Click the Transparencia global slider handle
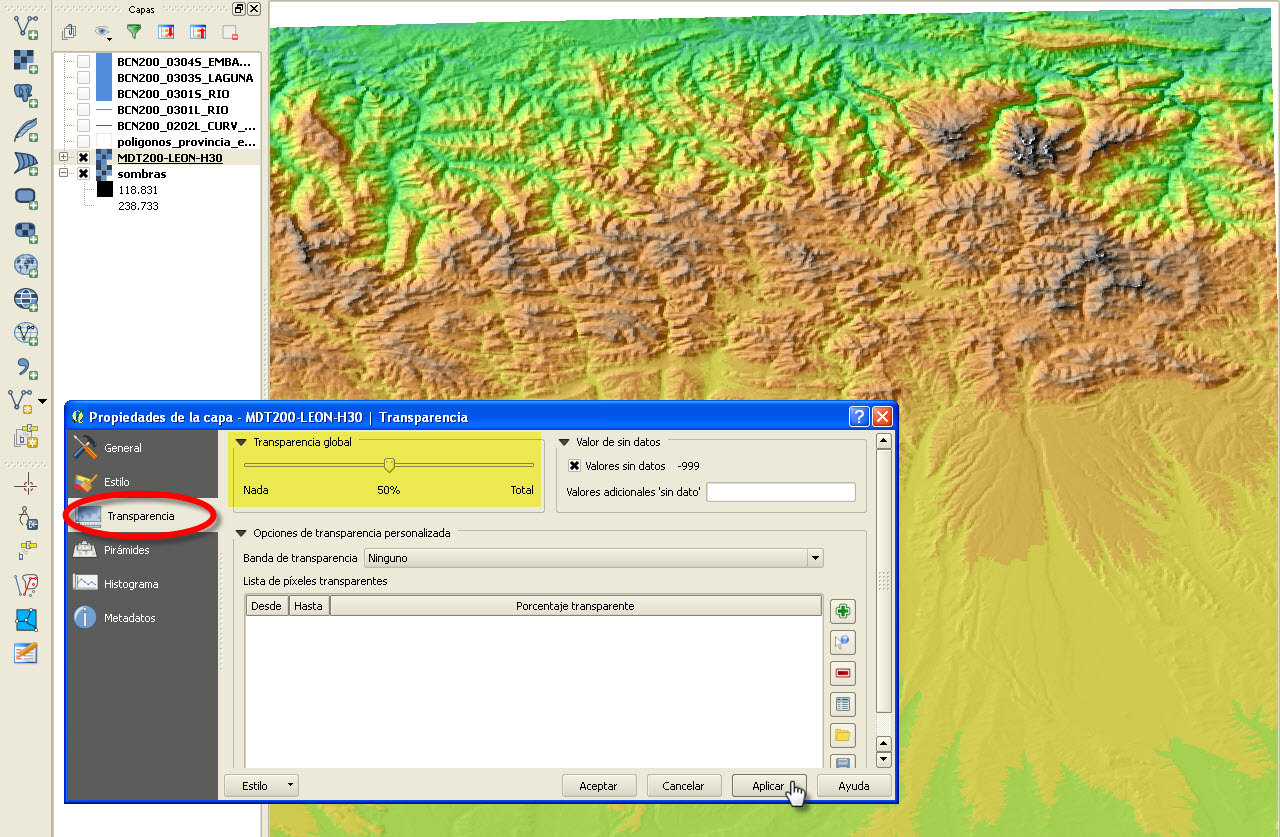Image resolution: width=1280 pixels, height=837 pixels. click(x=389, y=464)
